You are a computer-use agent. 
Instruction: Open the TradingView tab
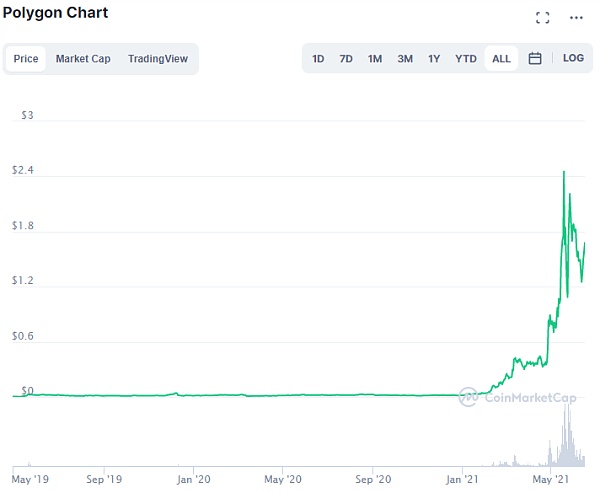tap(158, 59)
